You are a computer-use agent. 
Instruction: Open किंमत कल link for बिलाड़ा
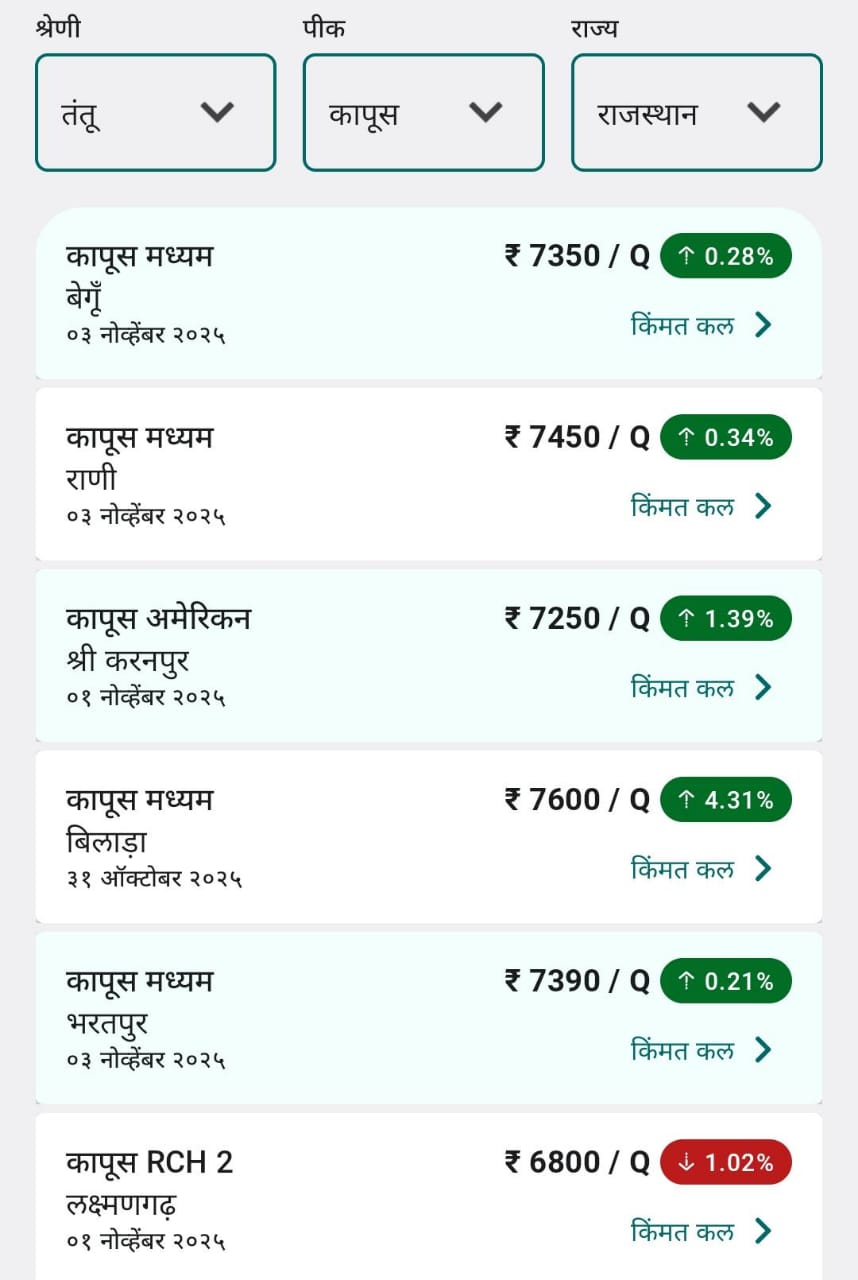[x=682, y=868]
